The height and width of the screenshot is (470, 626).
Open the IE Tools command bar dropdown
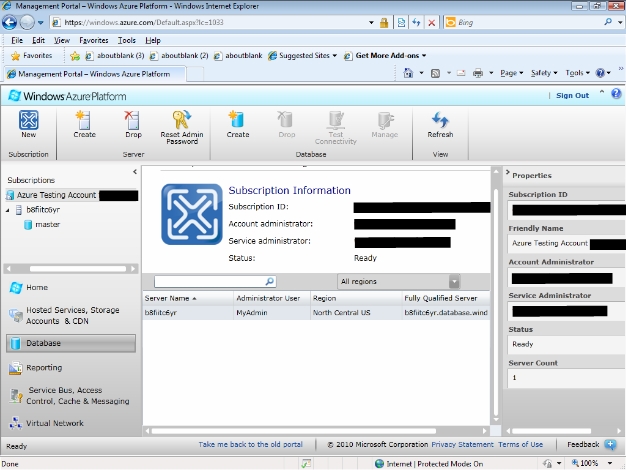pyautogui.click(x=577, y=73)
